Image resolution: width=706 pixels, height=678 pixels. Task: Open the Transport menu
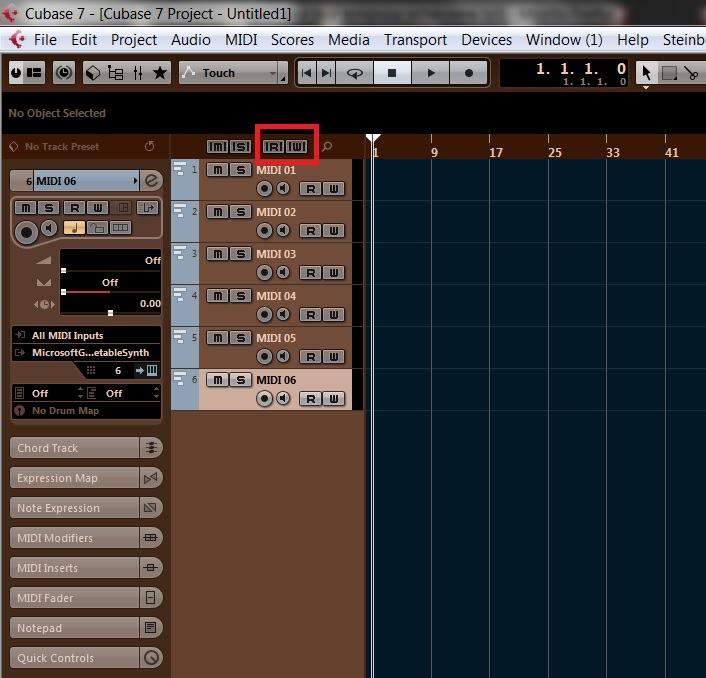click(x=415, y=40)
